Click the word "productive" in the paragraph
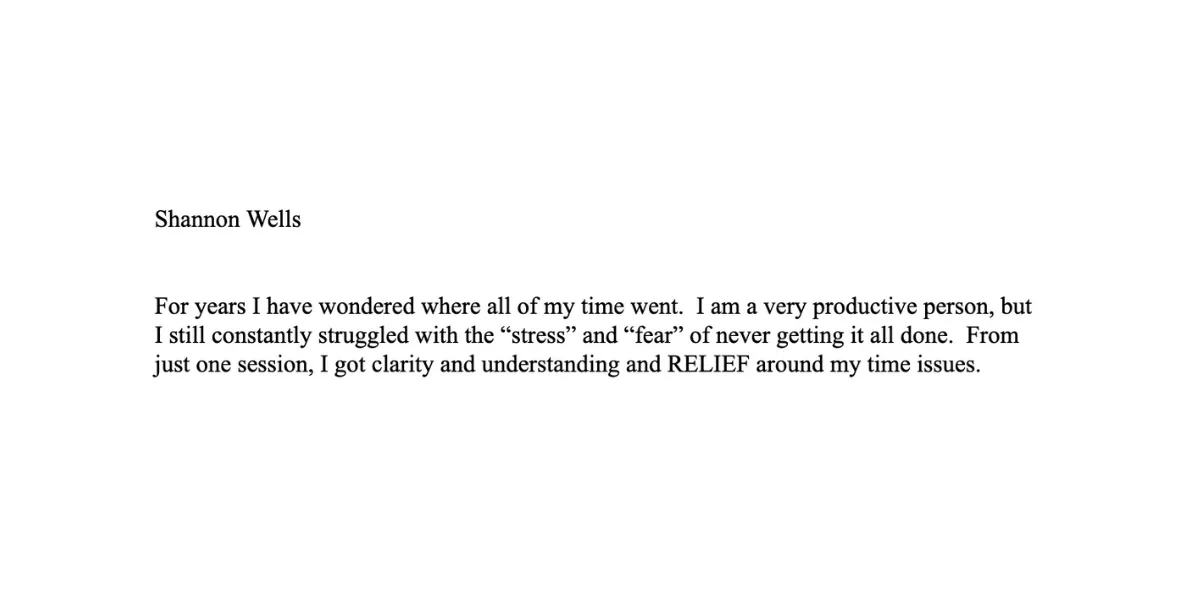Screen dimensions: 1200x600 click(856, 306)
